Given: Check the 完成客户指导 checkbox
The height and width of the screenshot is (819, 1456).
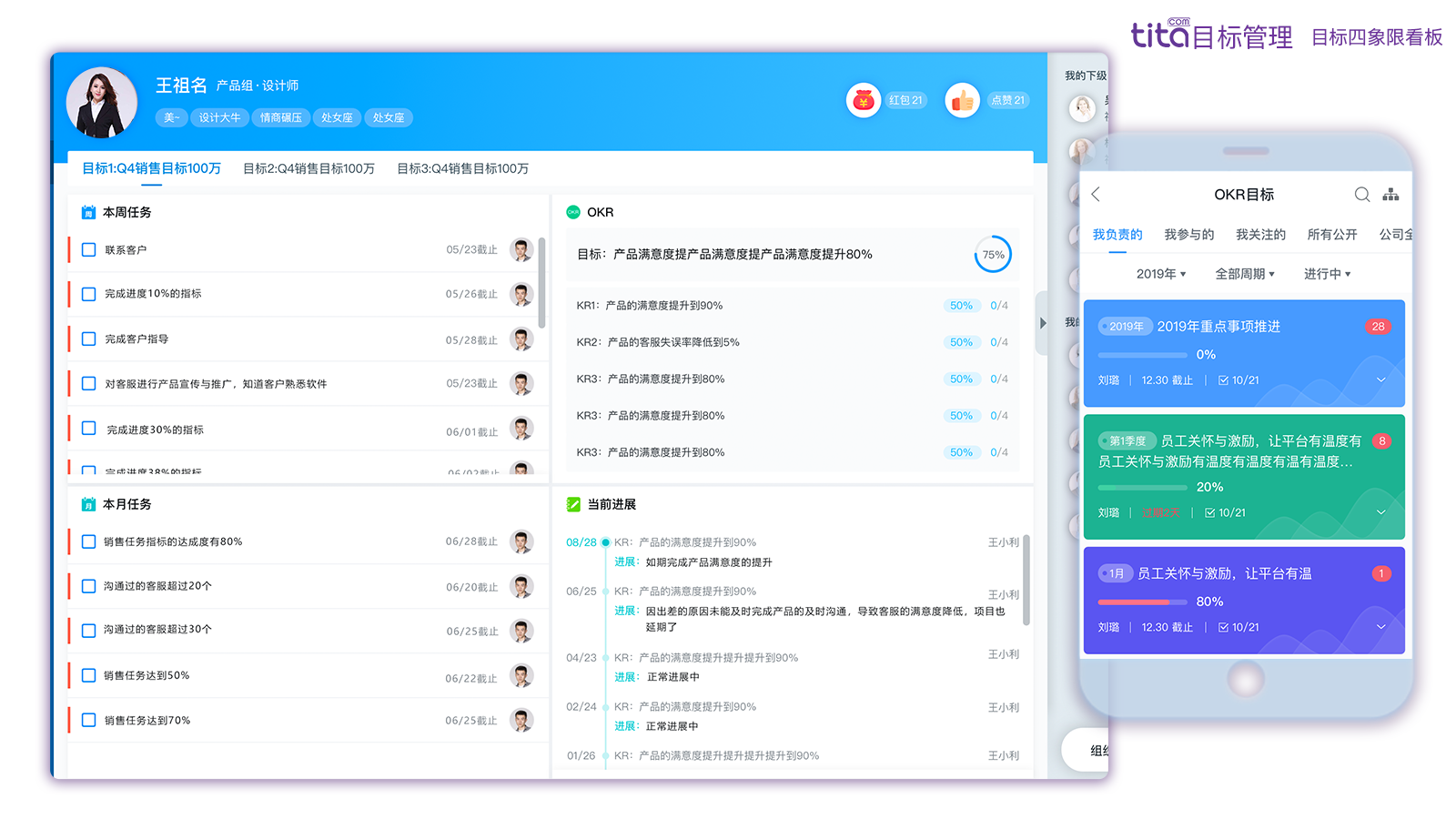Looking at the screenshot, I should coord(88,339).
